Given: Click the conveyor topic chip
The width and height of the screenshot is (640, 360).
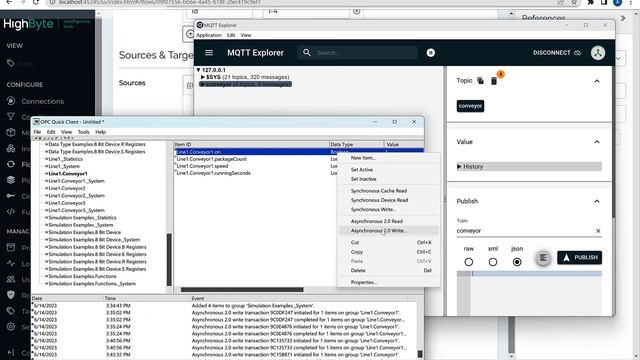Looking at the screenshot, I should (470, 106).
